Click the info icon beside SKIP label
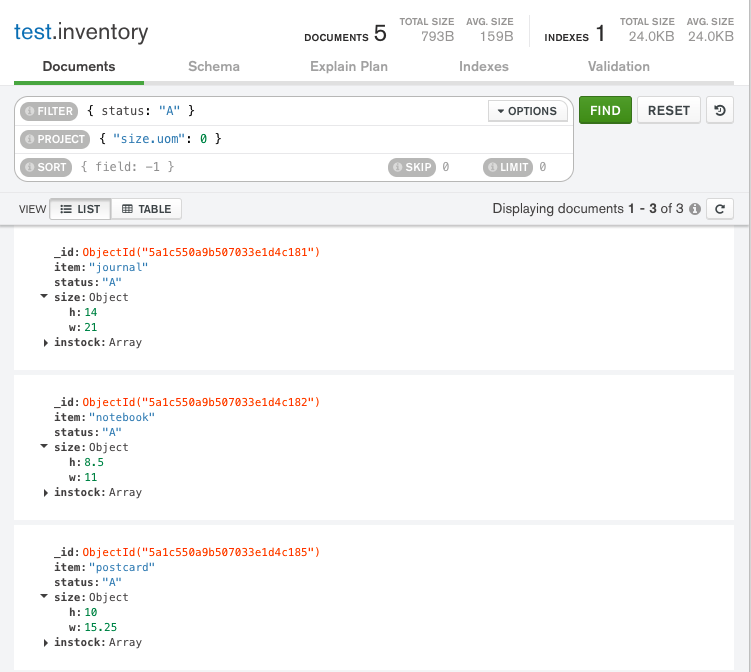 (397, 167)
